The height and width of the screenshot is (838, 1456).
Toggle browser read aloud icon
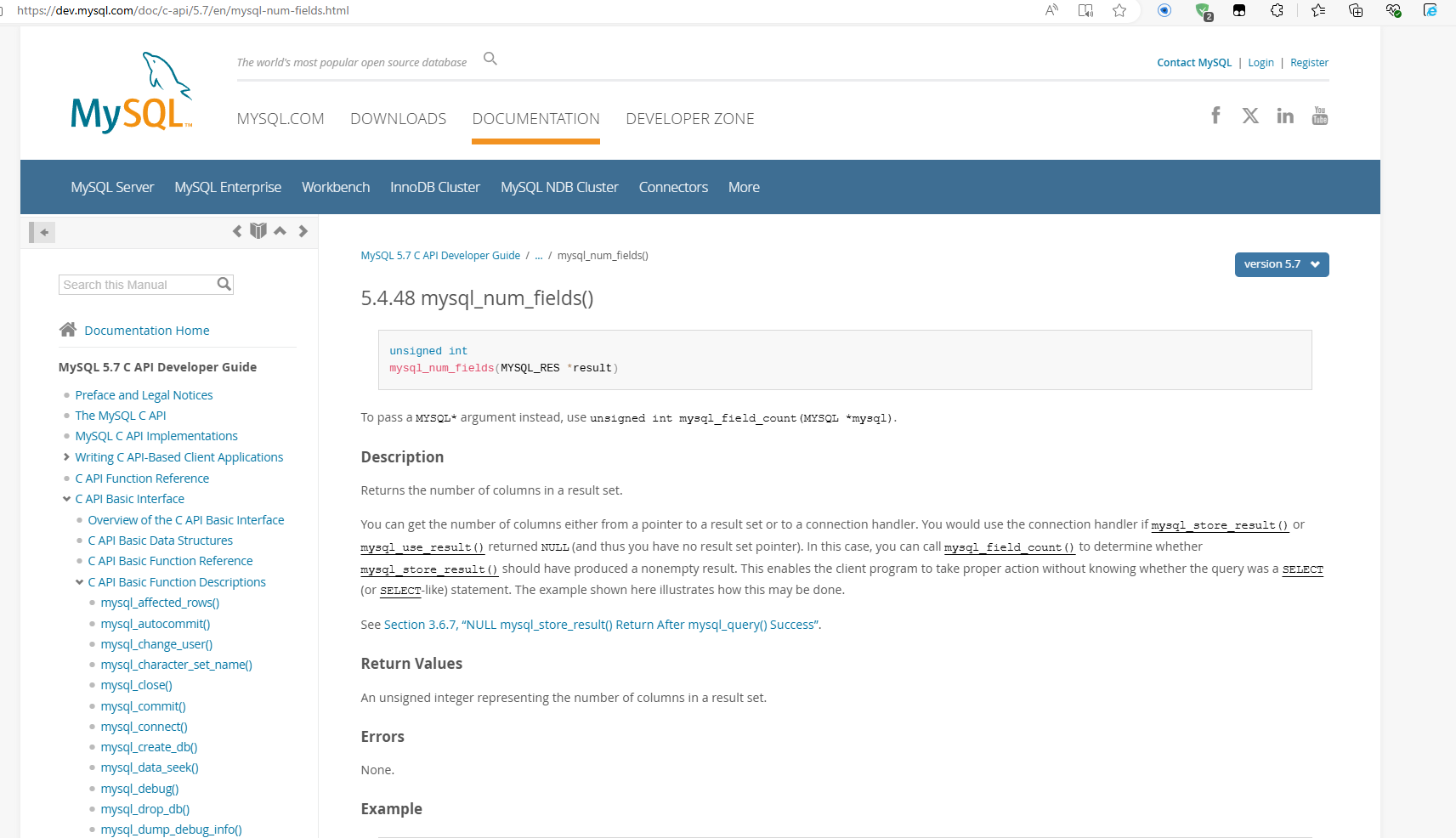[1051, 10]
